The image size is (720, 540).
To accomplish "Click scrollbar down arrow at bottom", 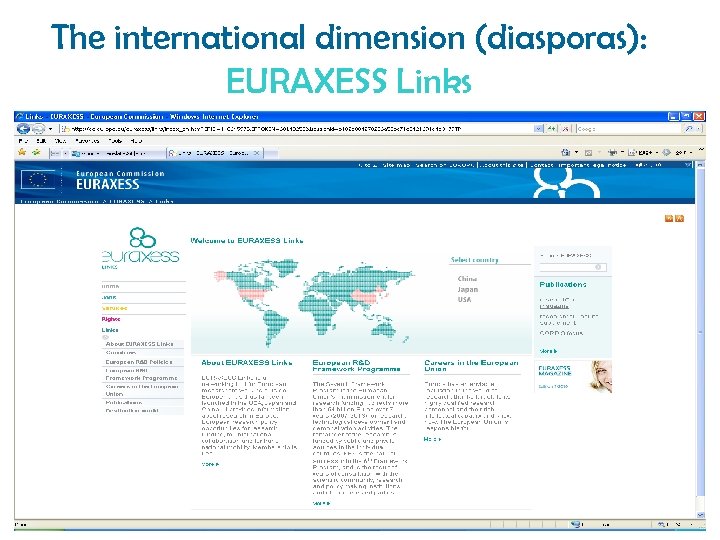I will [x=700, y=515].
